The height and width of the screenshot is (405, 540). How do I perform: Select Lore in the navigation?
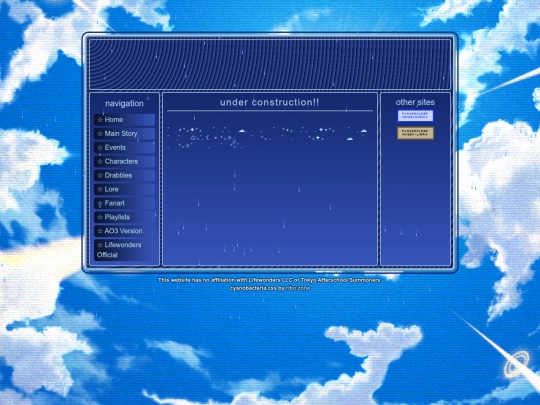[124, 189]
